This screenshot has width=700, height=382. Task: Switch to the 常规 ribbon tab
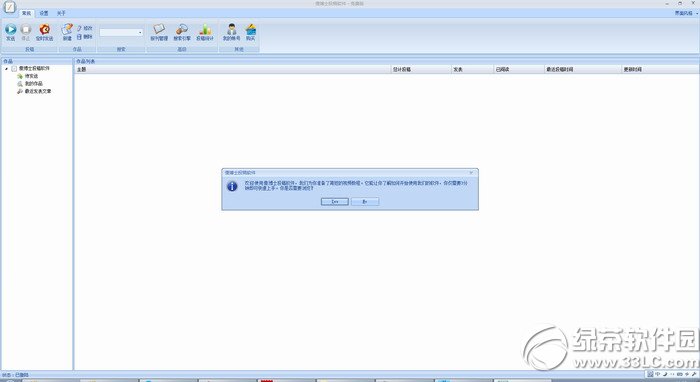[x=26, y=13]
